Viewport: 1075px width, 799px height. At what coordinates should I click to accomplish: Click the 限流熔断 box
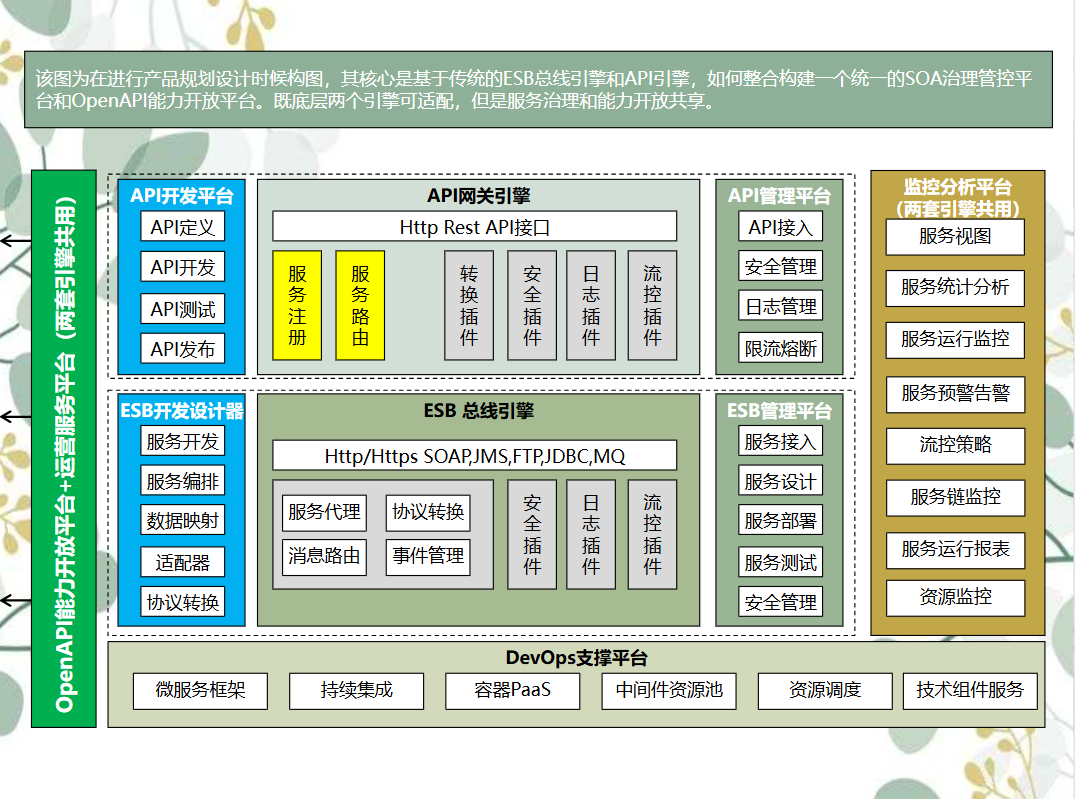pos(780,348)
